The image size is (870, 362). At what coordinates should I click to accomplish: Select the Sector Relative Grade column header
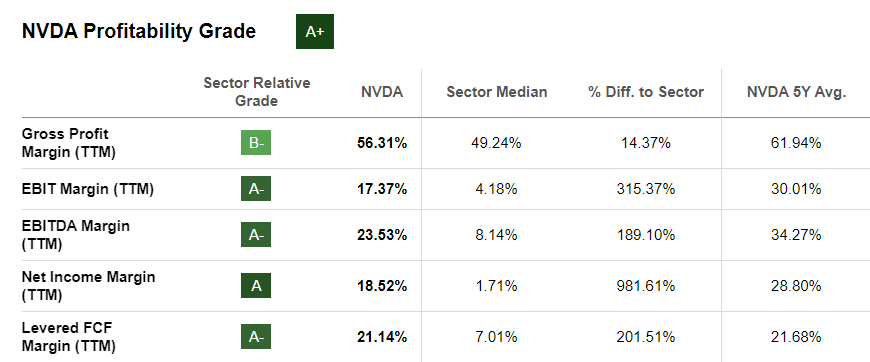click(x=256, y=92)
